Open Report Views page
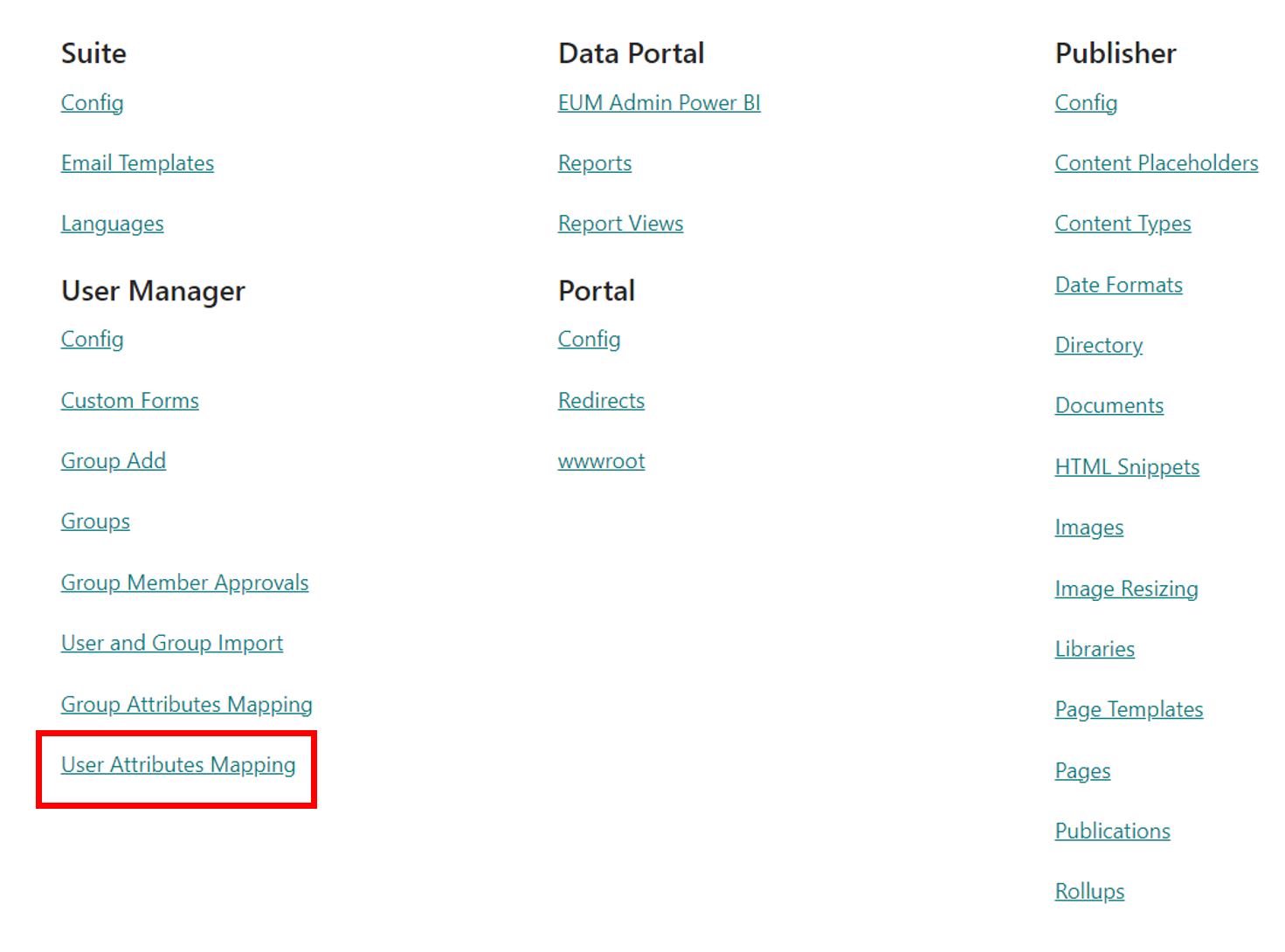The width and height of the screenshot is (1285, 952). pos(620,224)
